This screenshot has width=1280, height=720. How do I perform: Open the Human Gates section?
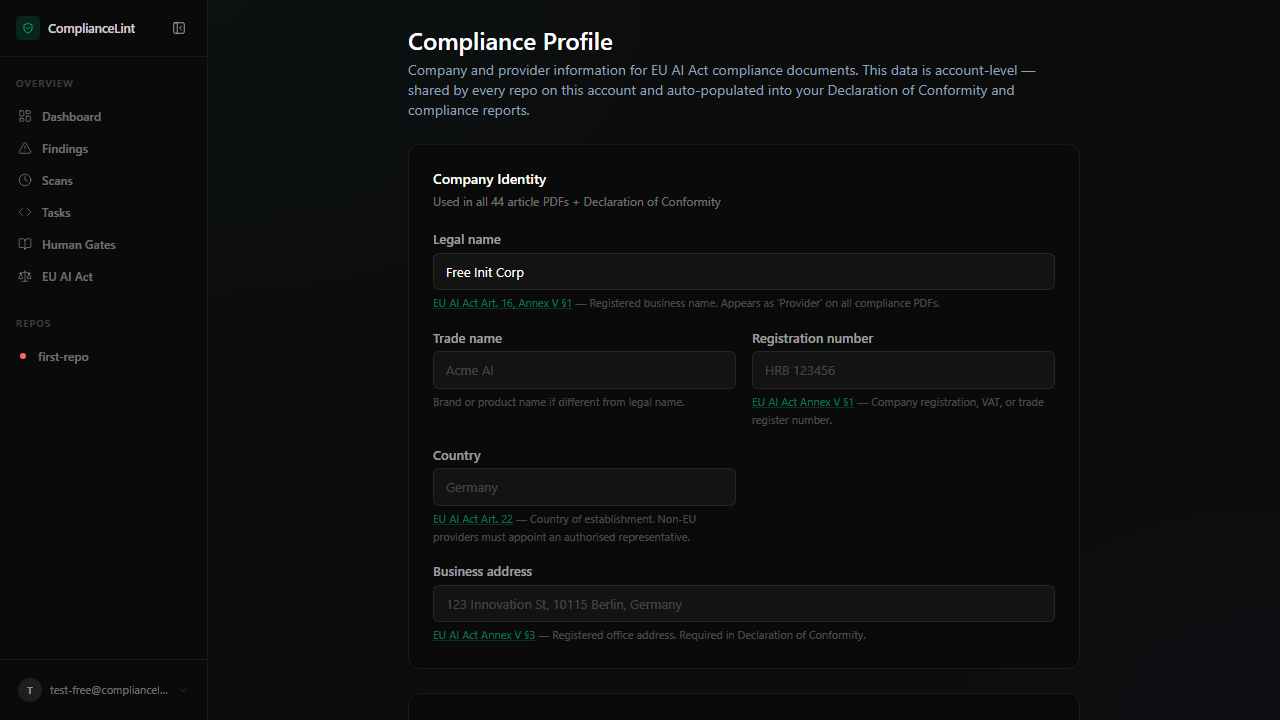tap(78, 245)
